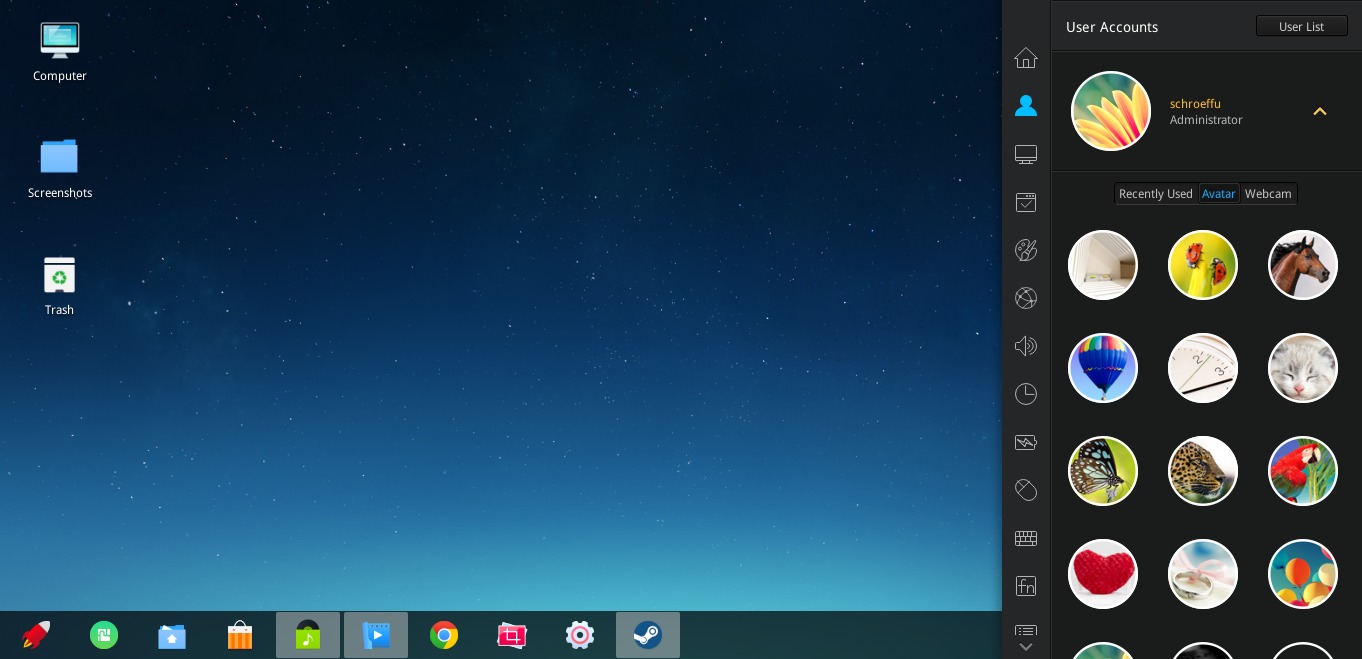Click the down chevron below sidebar icons
This screenshot has width=1362, height=659.
point(1026,647)
